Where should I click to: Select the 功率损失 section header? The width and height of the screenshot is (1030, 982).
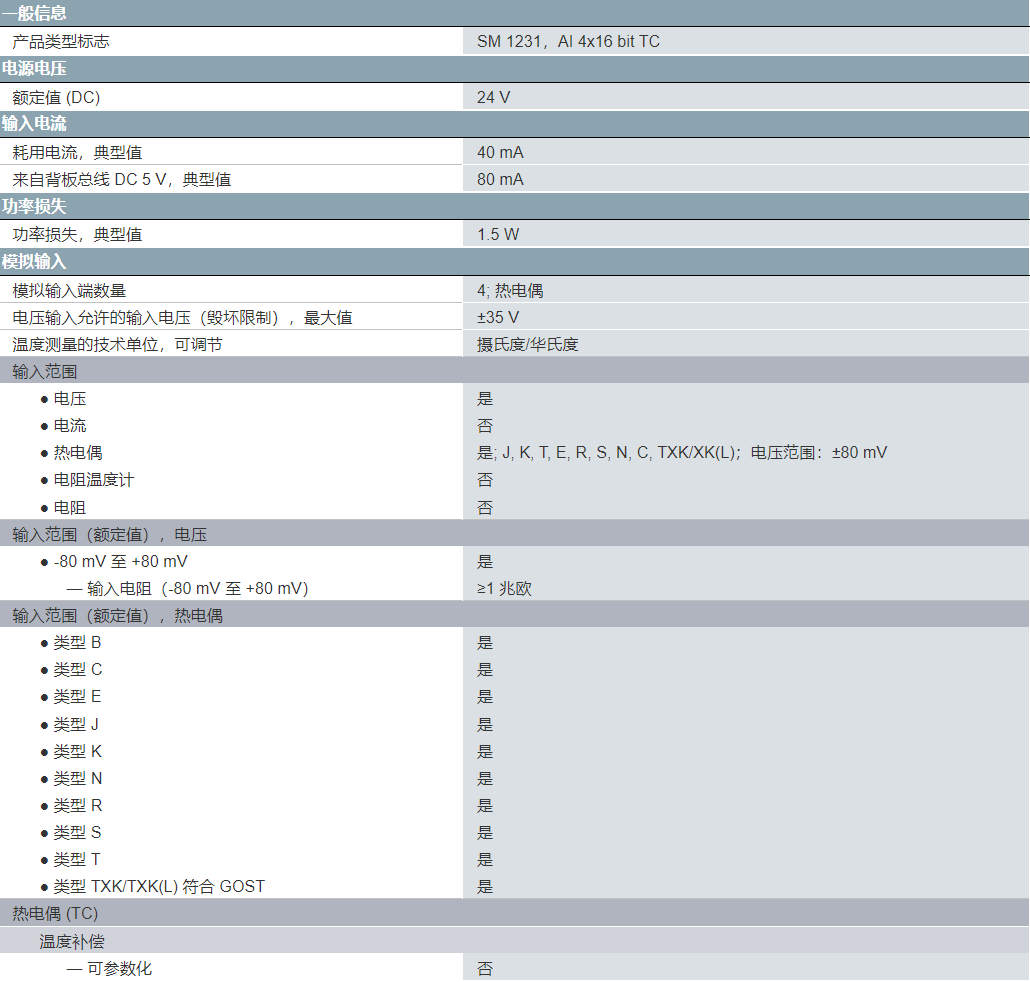(x=35, y=207)
